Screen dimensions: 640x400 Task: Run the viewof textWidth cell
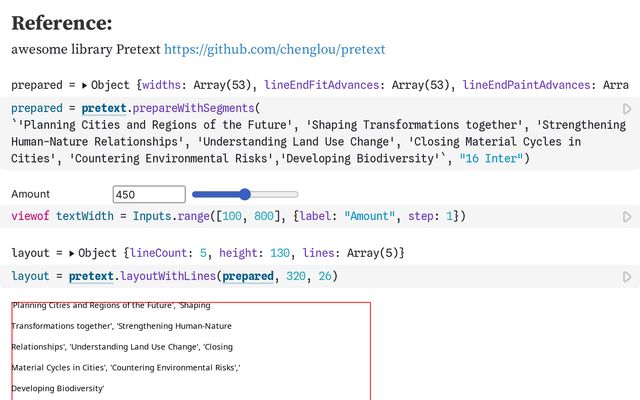click(x=627, y=216)
